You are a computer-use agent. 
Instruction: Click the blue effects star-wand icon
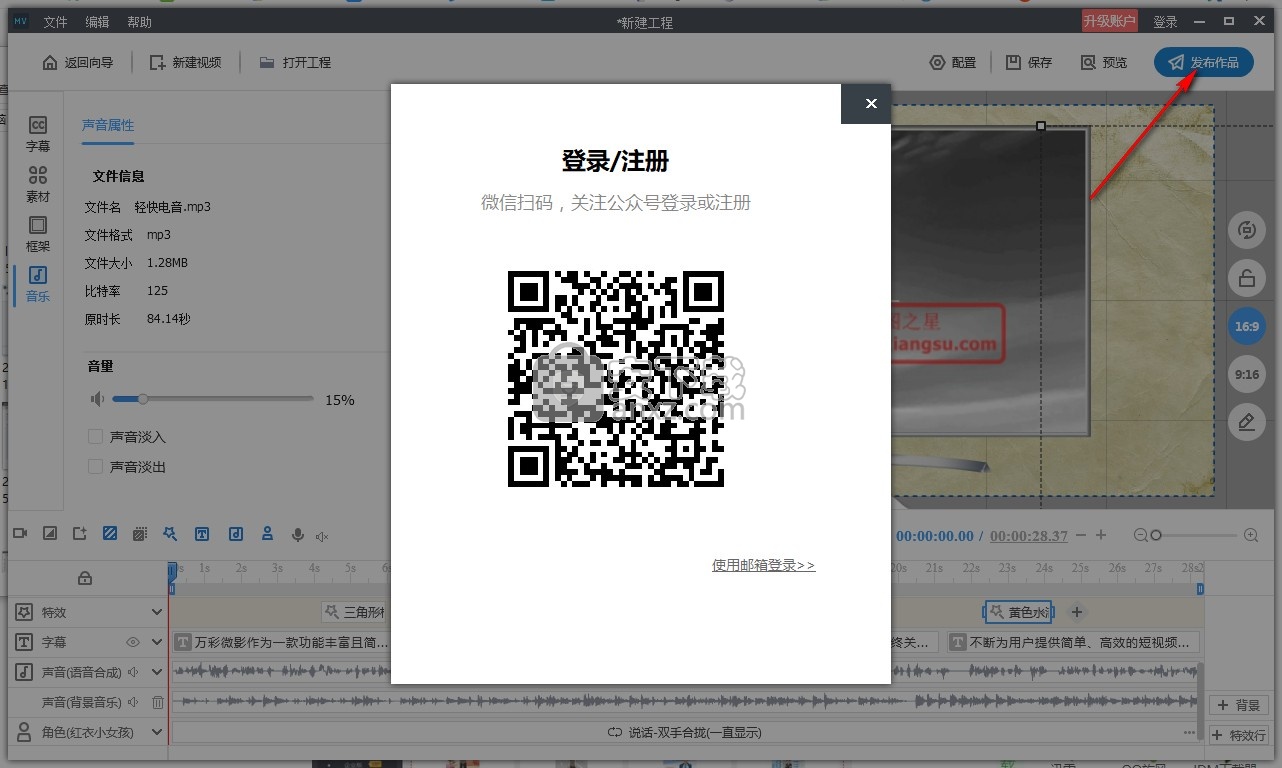tap(171, 535)
